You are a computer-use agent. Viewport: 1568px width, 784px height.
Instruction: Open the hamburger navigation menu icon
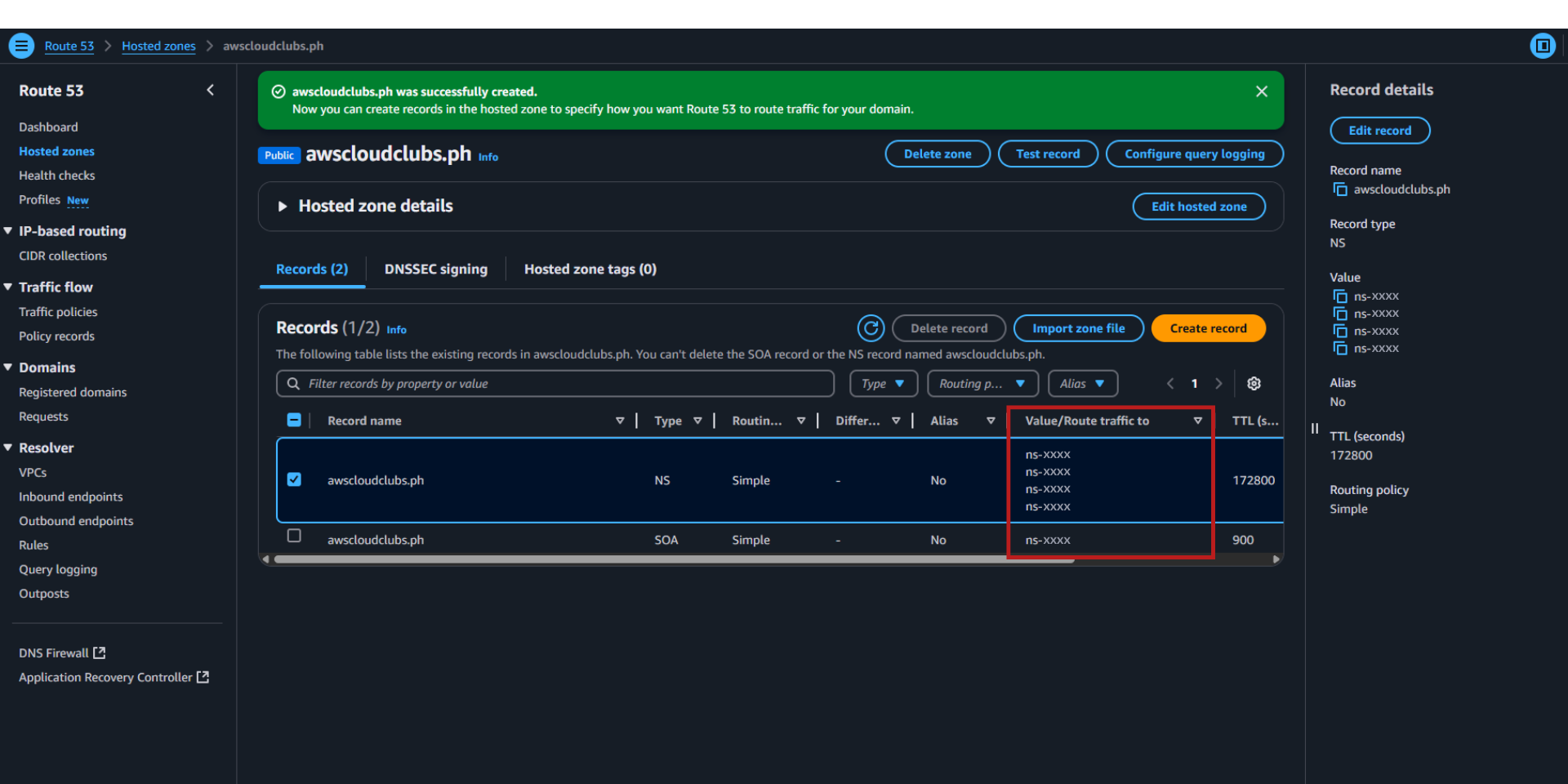22,46
